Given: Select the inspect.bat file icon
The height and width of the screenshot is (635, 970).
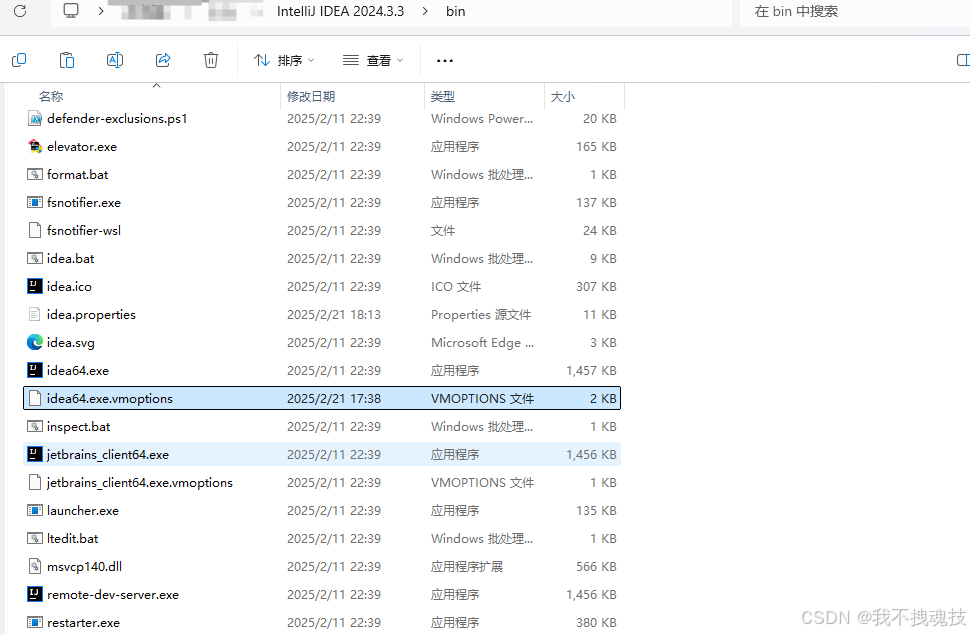Looking at the screenshot, I should click(35, 426).
